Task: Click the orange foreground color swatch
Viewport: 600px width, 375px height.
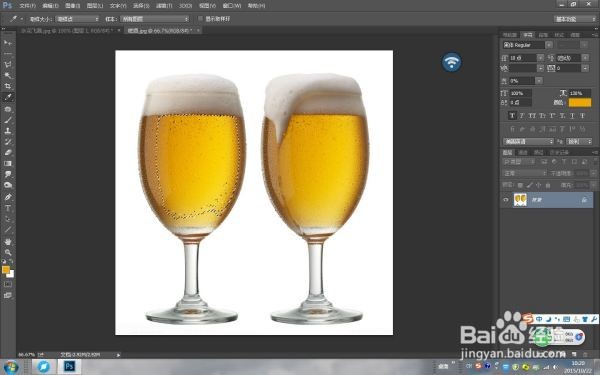Action: tap(6, 270)
